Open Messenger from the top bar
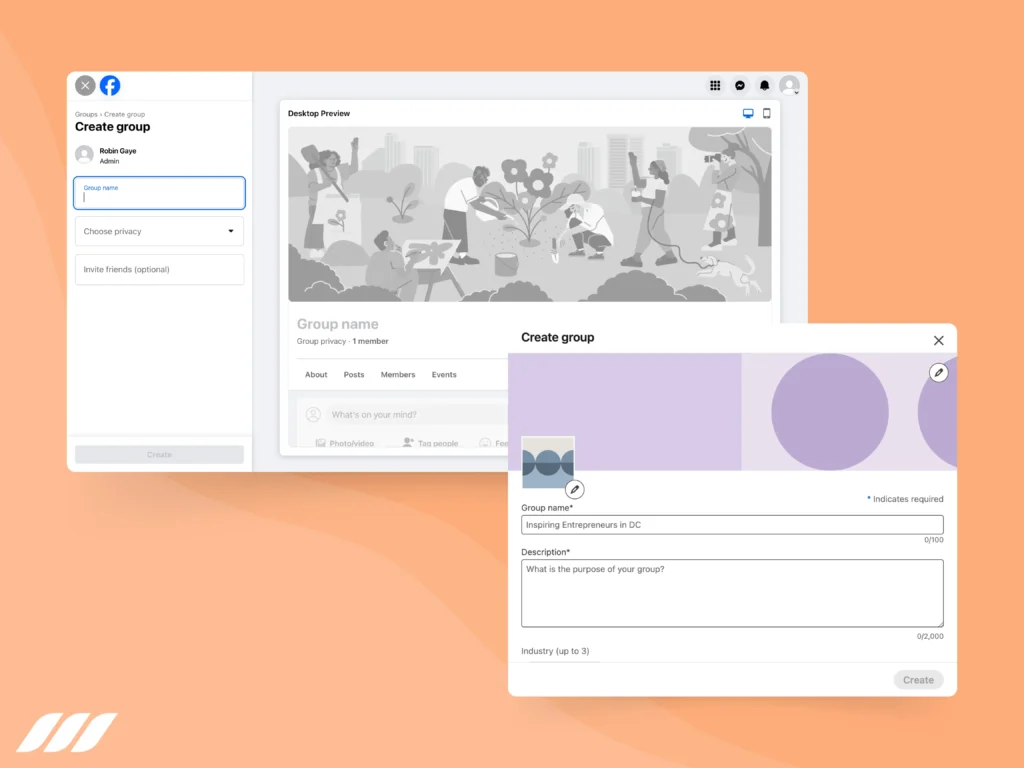Image resolution: width=1024 pixels, height=768 pixels. [x=739, y=85]
